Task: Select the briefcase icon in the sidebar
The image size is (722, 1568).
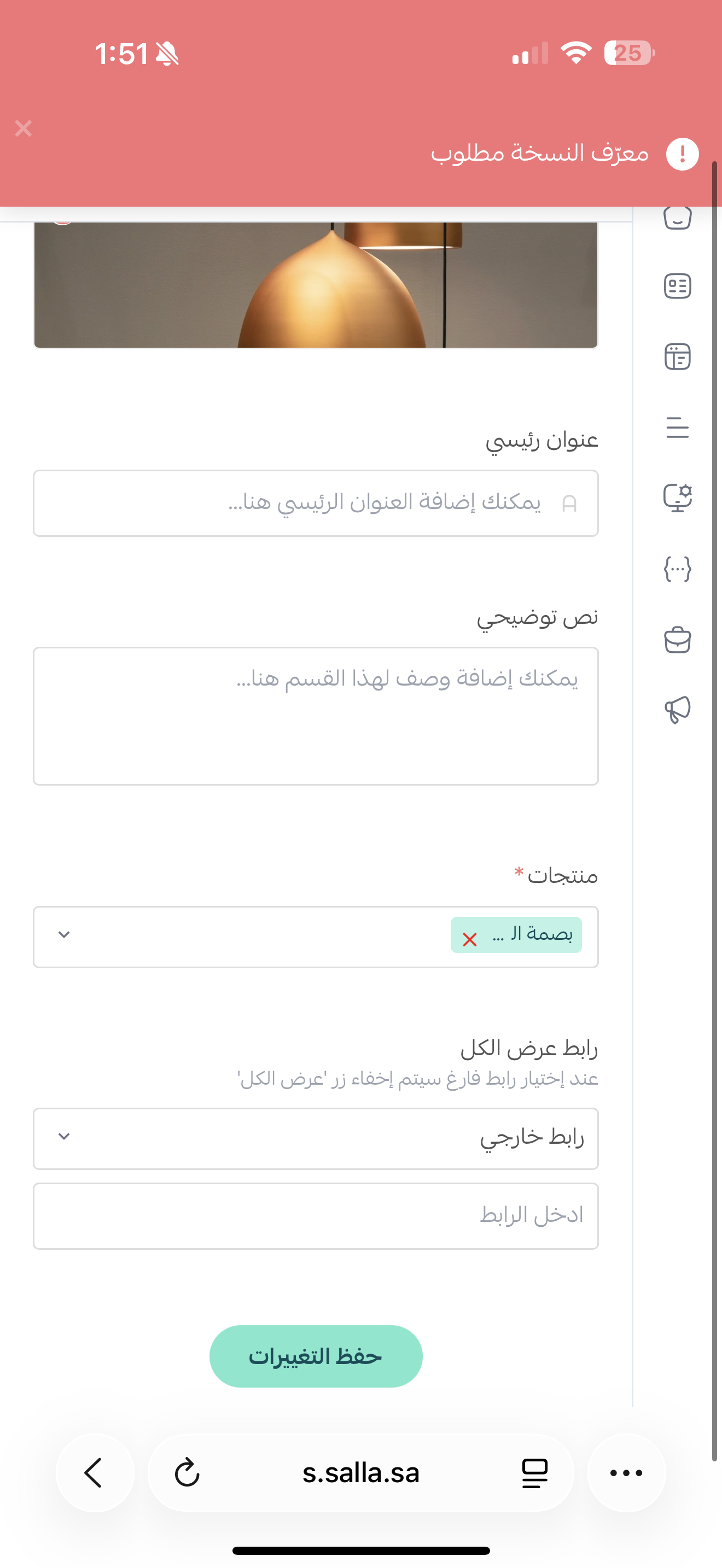Action: pos(678,639)
